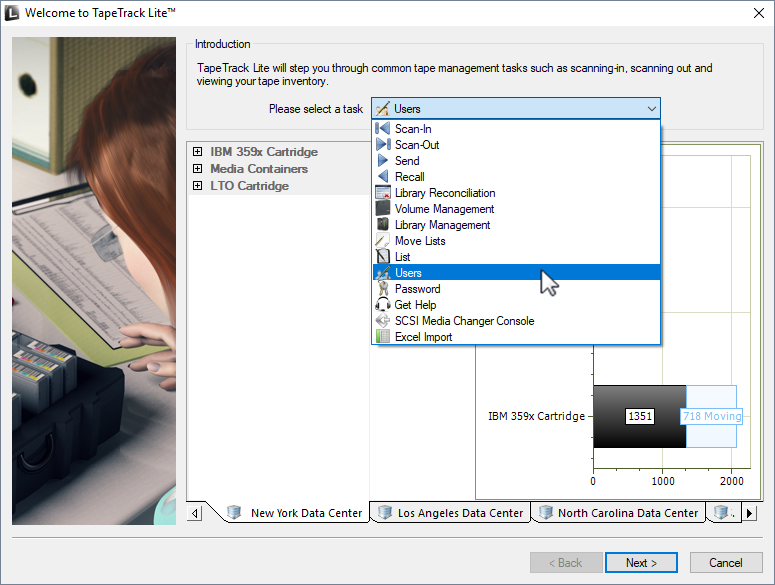Image resolution: width=775 pixels, height=585 pixels.
Task: Select the Send task option
Action: point(516,161)
